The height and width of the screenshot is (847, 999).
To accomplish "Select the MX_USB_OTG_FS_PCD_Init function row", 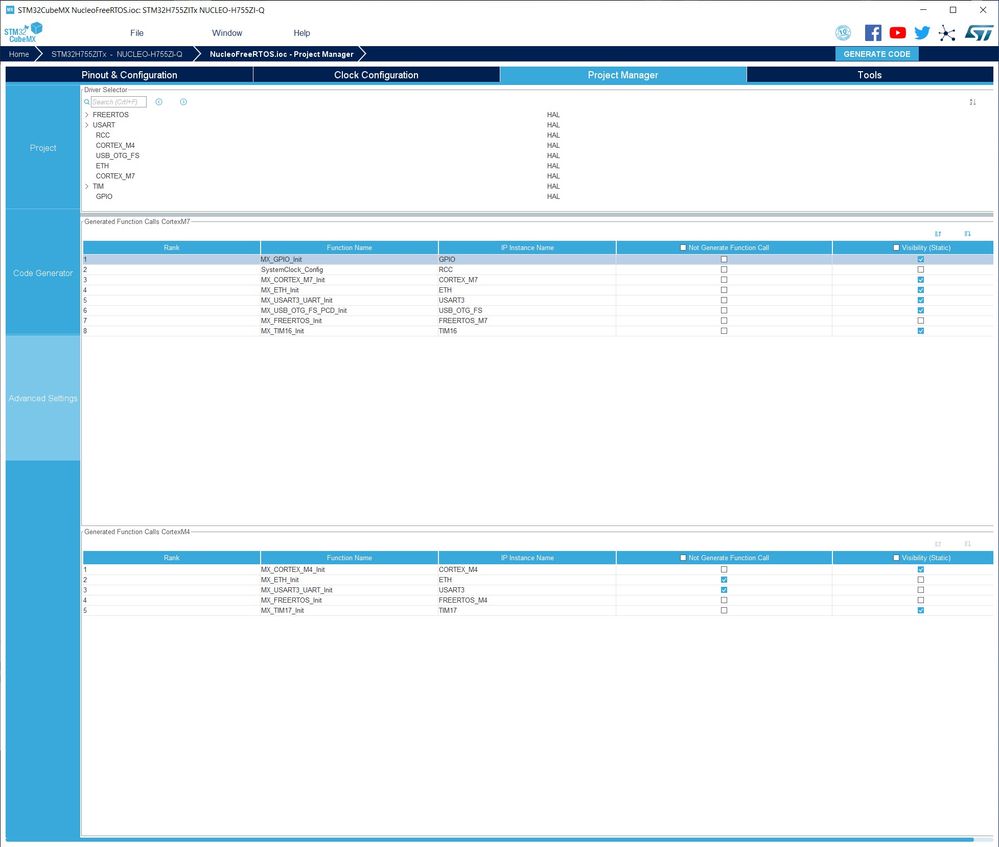I will pyautogui.click(x=538, y=310).
